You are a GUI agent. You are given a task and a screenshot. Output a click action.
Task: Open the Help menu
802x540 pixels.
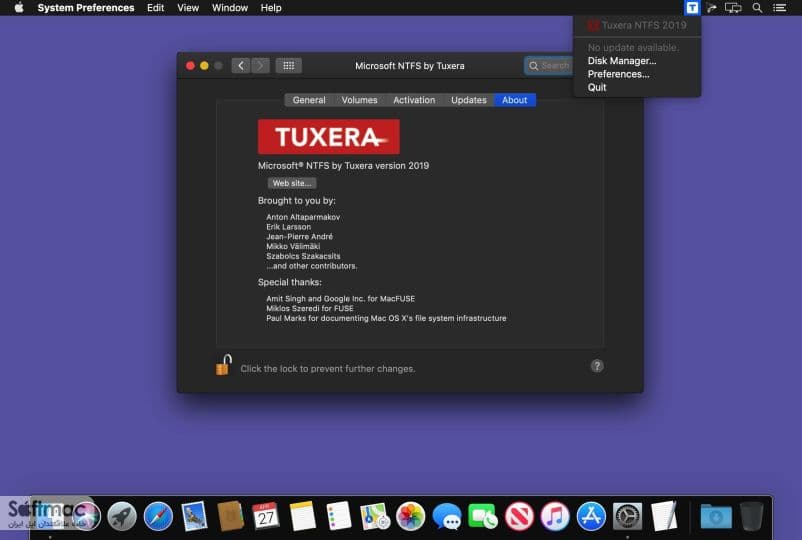271,8
